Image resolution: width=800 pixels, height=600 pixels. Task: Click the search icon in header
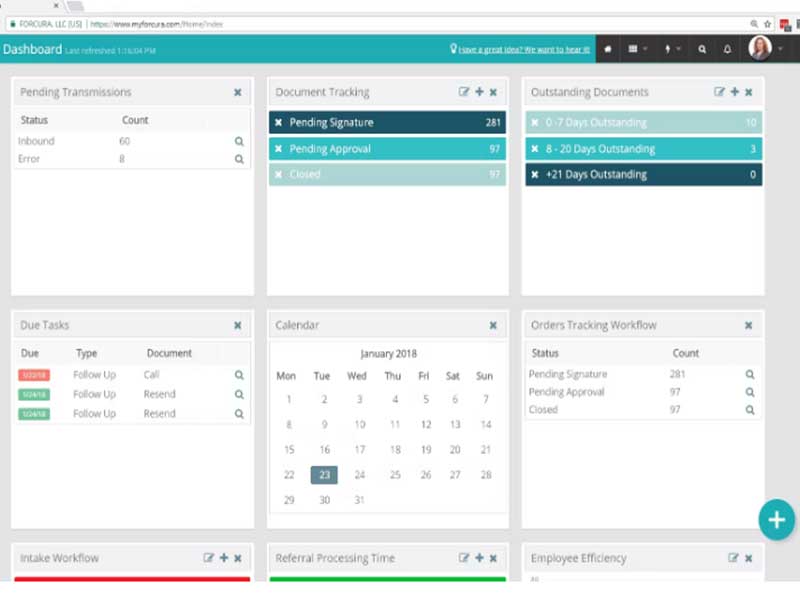point(702,49)
